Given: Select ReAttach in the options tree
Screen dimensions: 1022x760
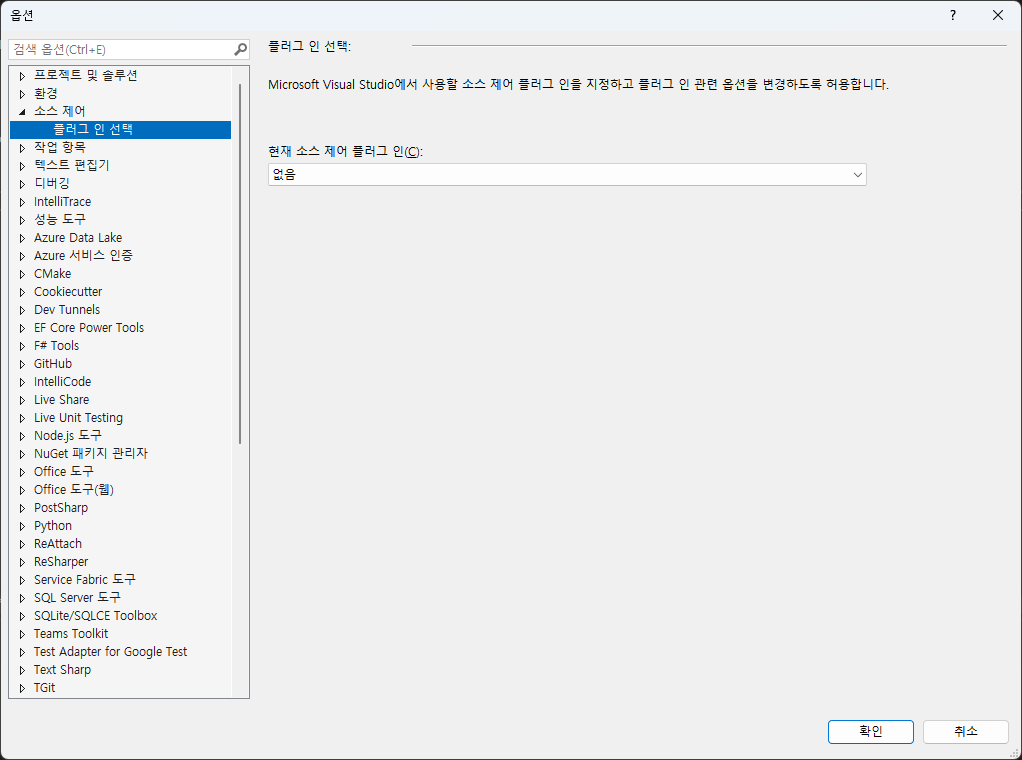Looking at the screenshot, I should [x=58, y=544].
